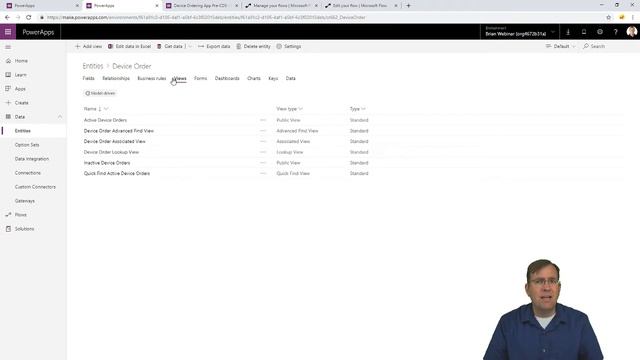Screen dimensions: 640x360
Task: Open Inactive Device Orders view
Action: click(x=107, y=163)
